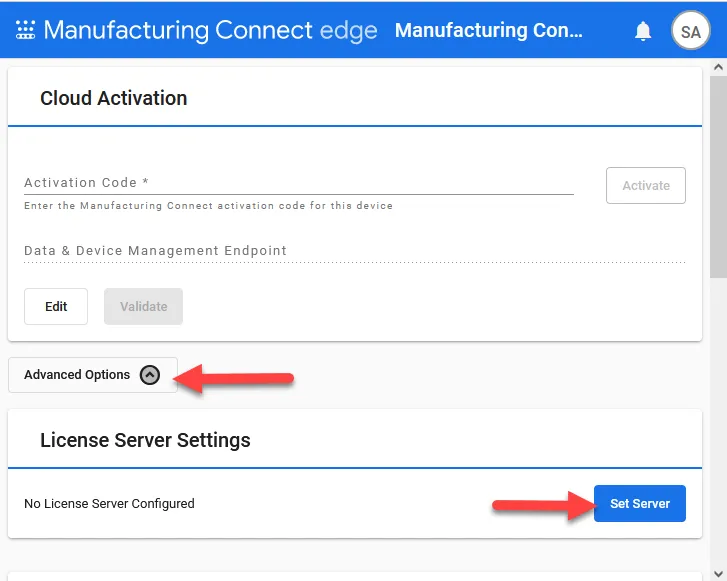Open notifications bell icon

(643, 31)
